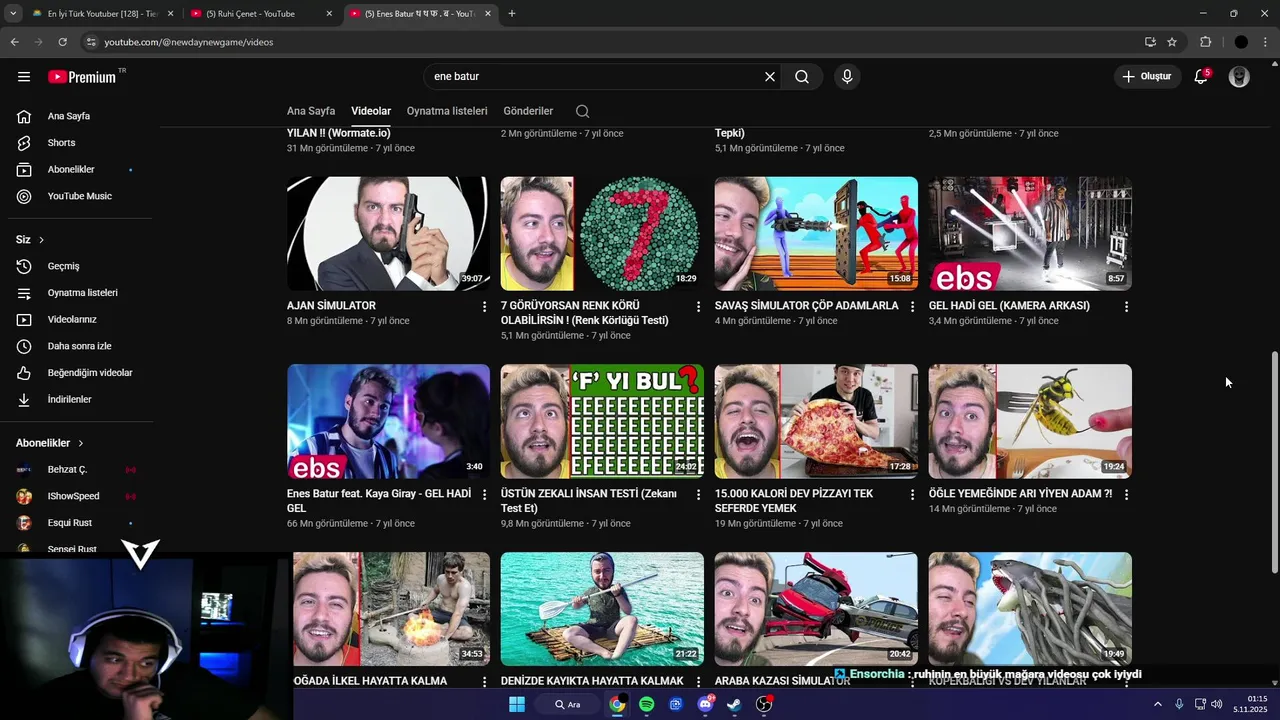Screen dimensions: 1280x720
Task: Open Spotify from the taskbar
Action: (647, 704)
